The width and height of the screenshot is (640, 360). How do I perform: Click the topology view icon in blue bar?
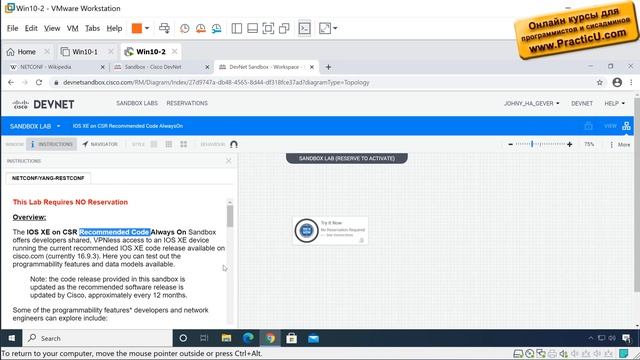coord(626,126)
